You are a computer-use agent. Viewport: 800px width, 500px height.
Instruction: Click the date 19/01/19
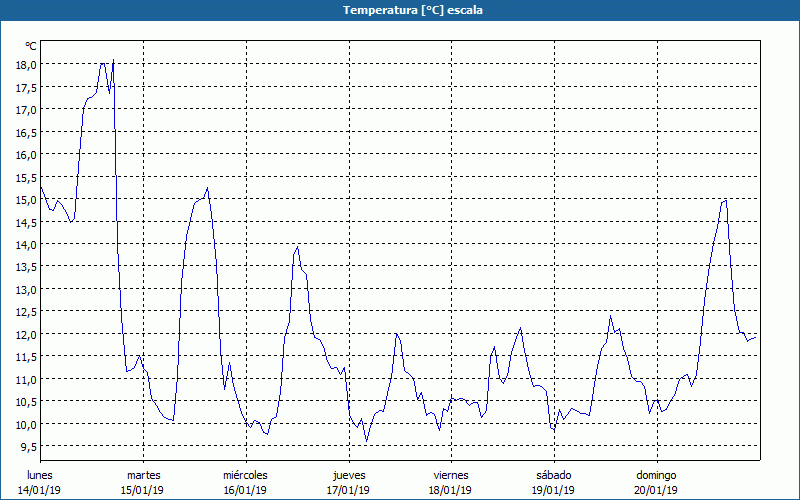pyautogui.click(x=553, y=490)
